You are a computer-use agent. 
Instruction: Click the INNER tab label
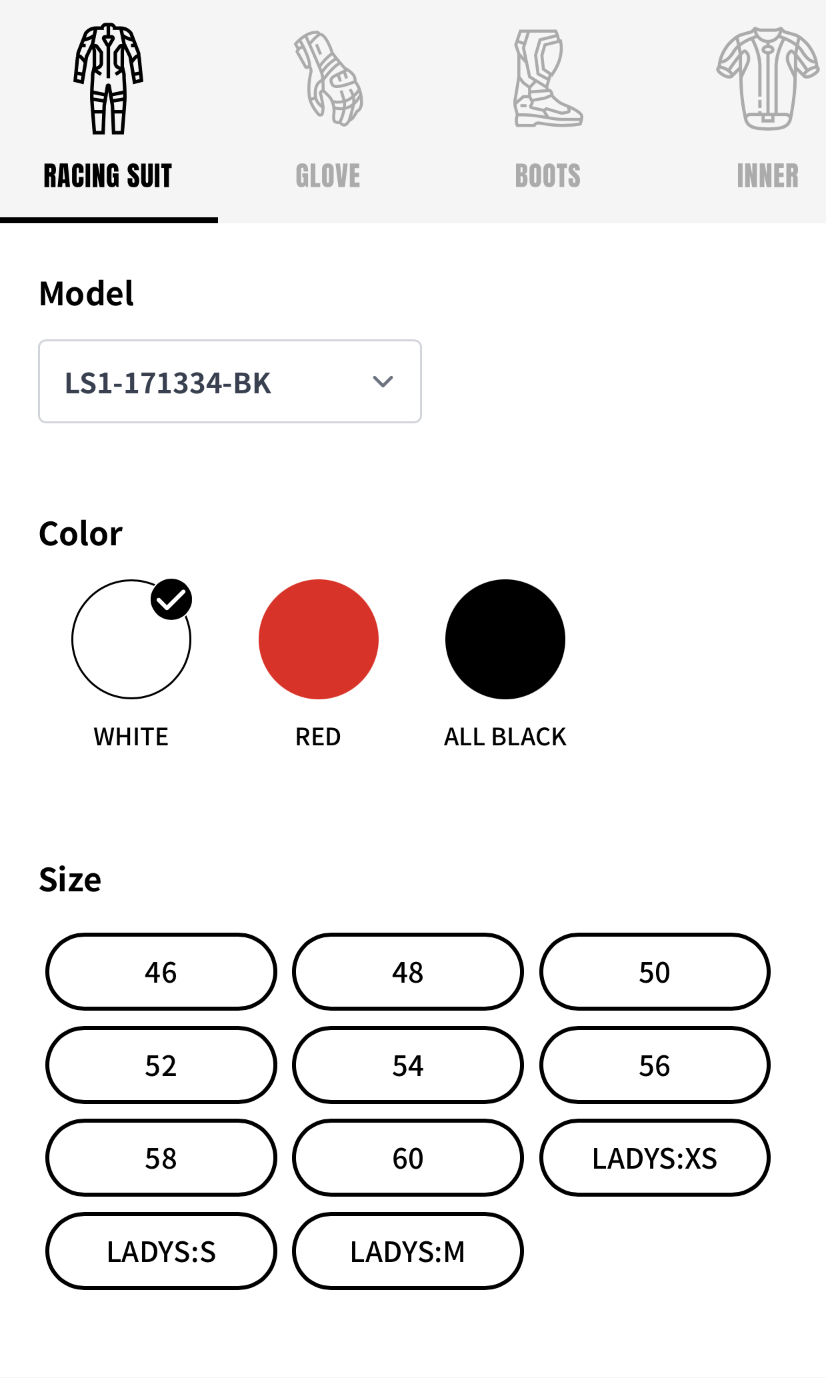coord(767,177)
